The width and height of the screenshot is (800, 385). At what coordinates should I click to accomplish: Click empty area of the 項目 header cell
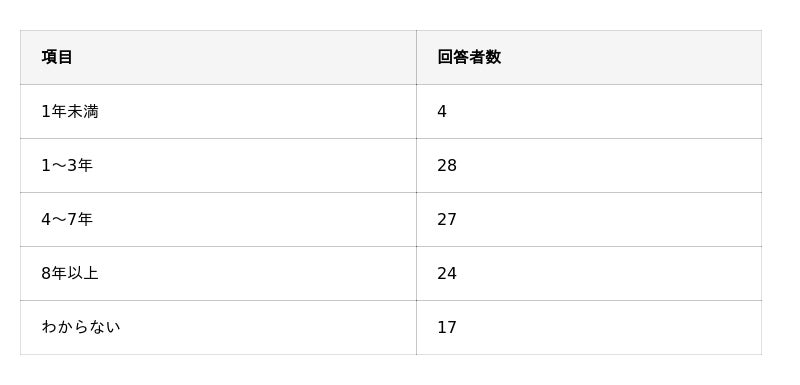click(x=245, y=57)
